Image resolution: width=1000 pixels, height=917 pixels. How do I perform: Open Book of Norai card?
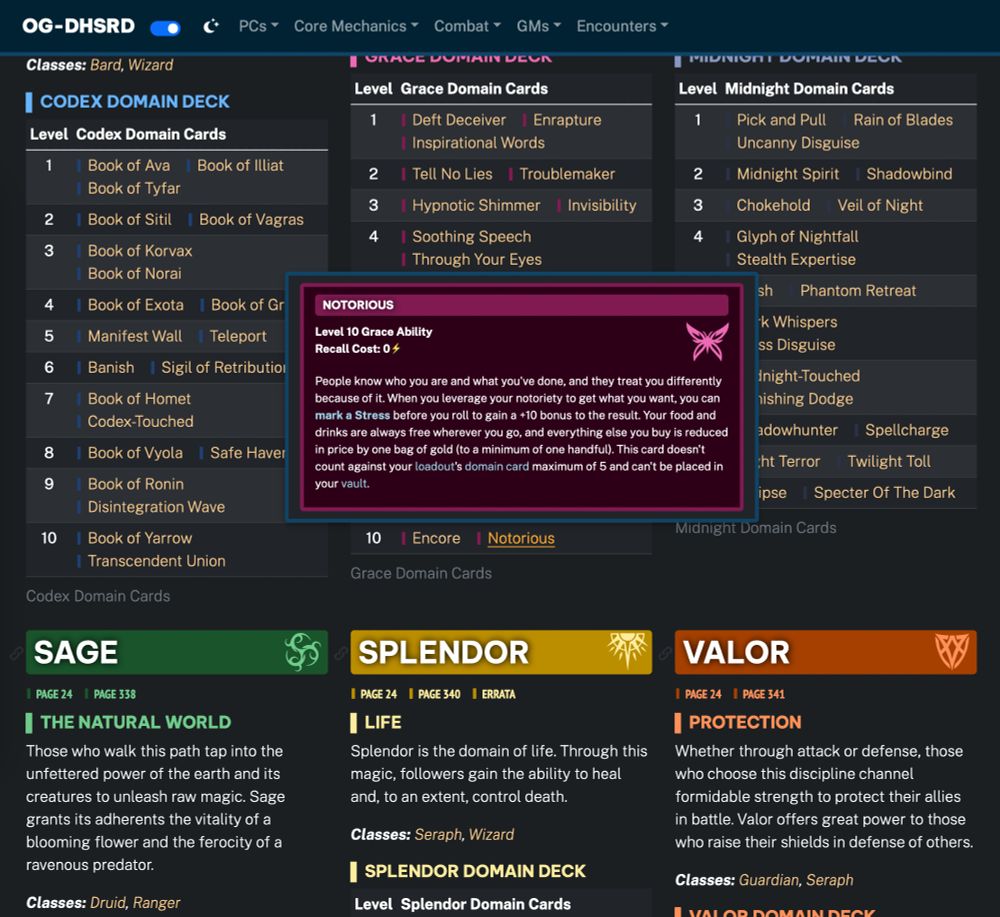tap(135, 274)
